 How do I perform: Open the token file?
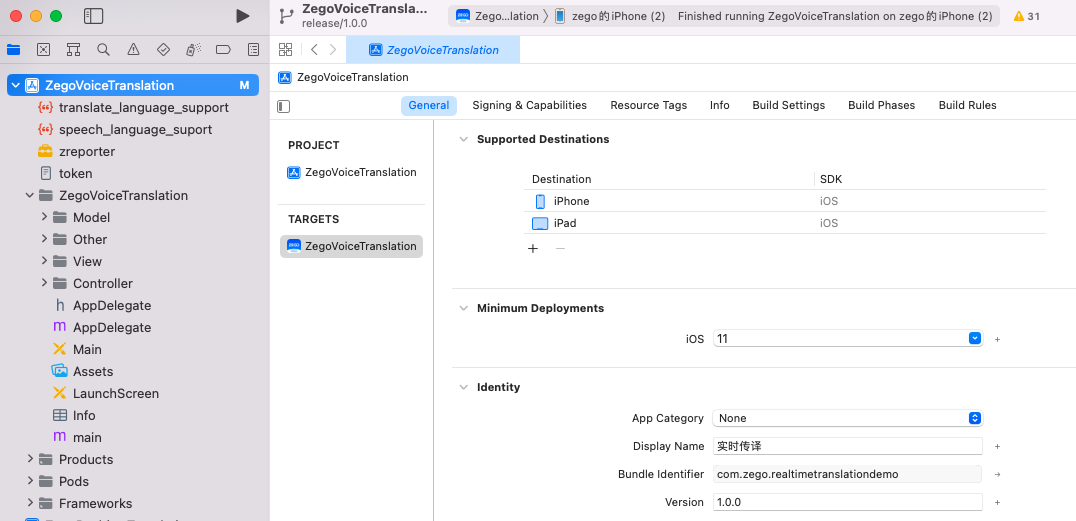tap(65, 174)
